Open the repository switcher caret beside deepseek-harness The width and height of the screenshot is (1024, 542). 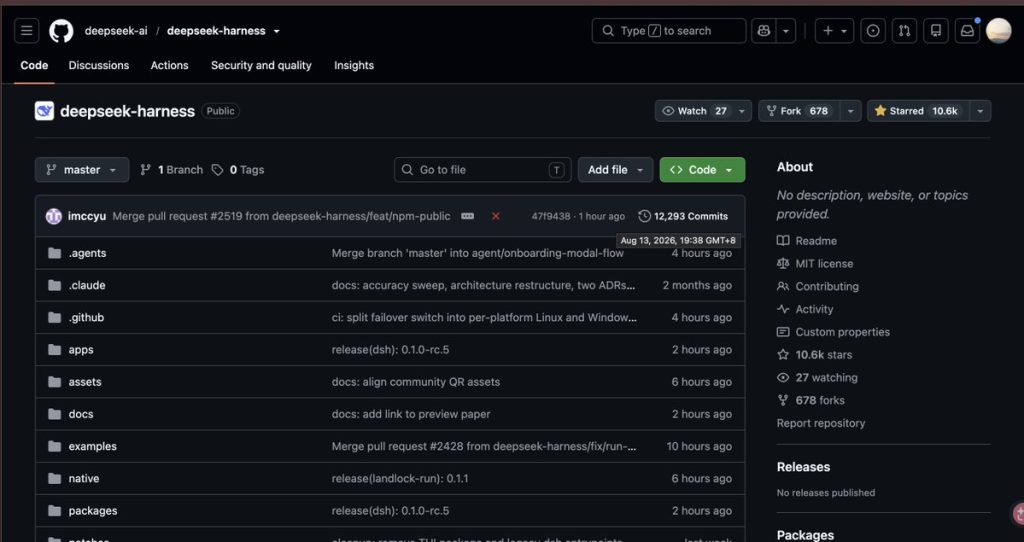point(277,31)
